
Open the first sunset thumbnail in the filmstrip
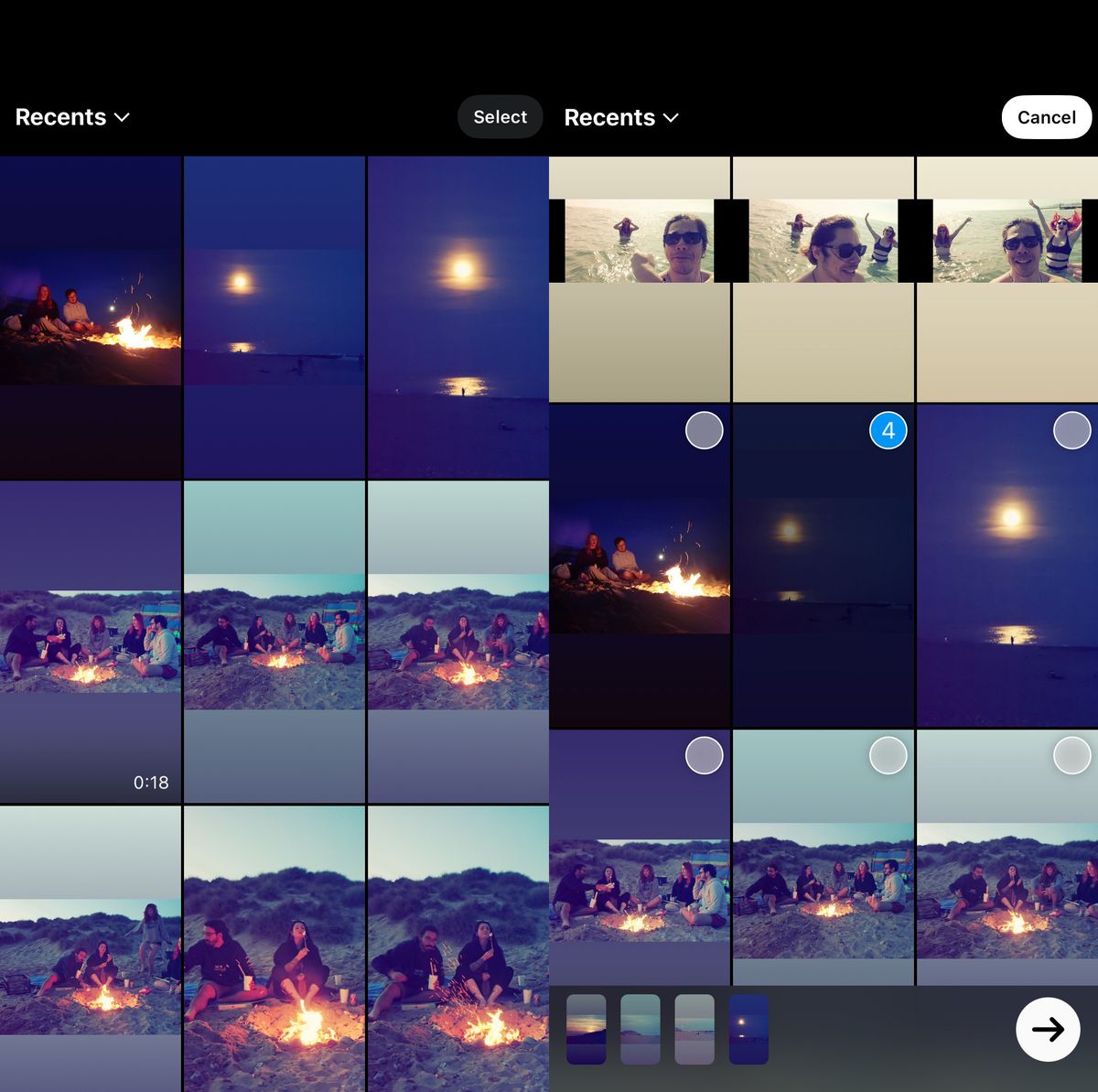pos(587,1029)
